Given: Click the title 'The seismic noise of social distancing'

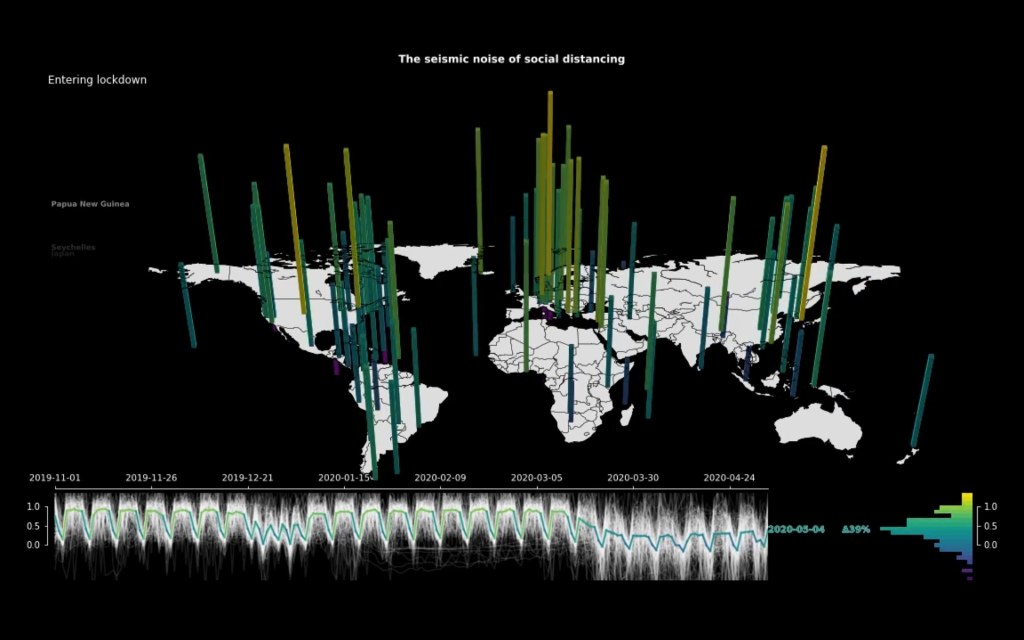Looking at the screenshot, I should (511, 59).
